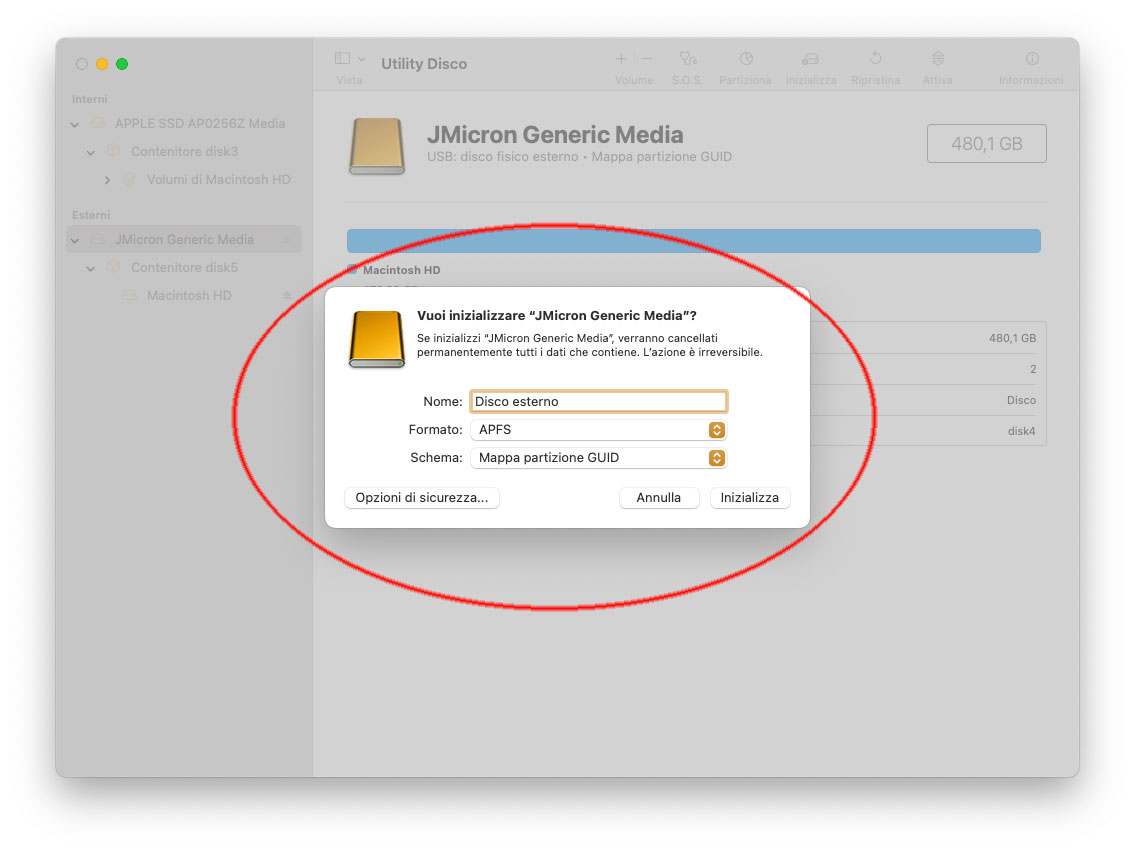The width and height of the screenshot is (1135, 851).
Task: Select JMicron Generic Media in sidebar
Action: 184,240
